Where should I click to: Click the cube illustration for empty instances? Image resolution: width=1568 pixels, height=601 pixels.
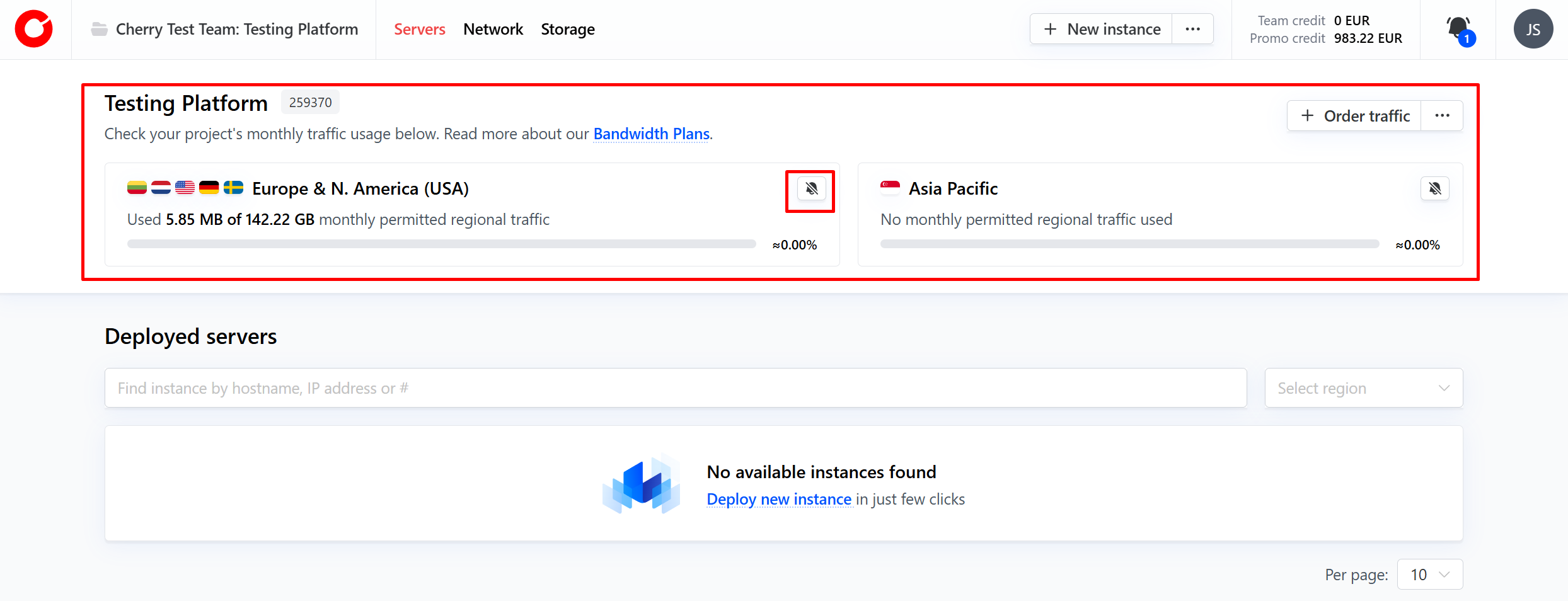tap(642, 484)
